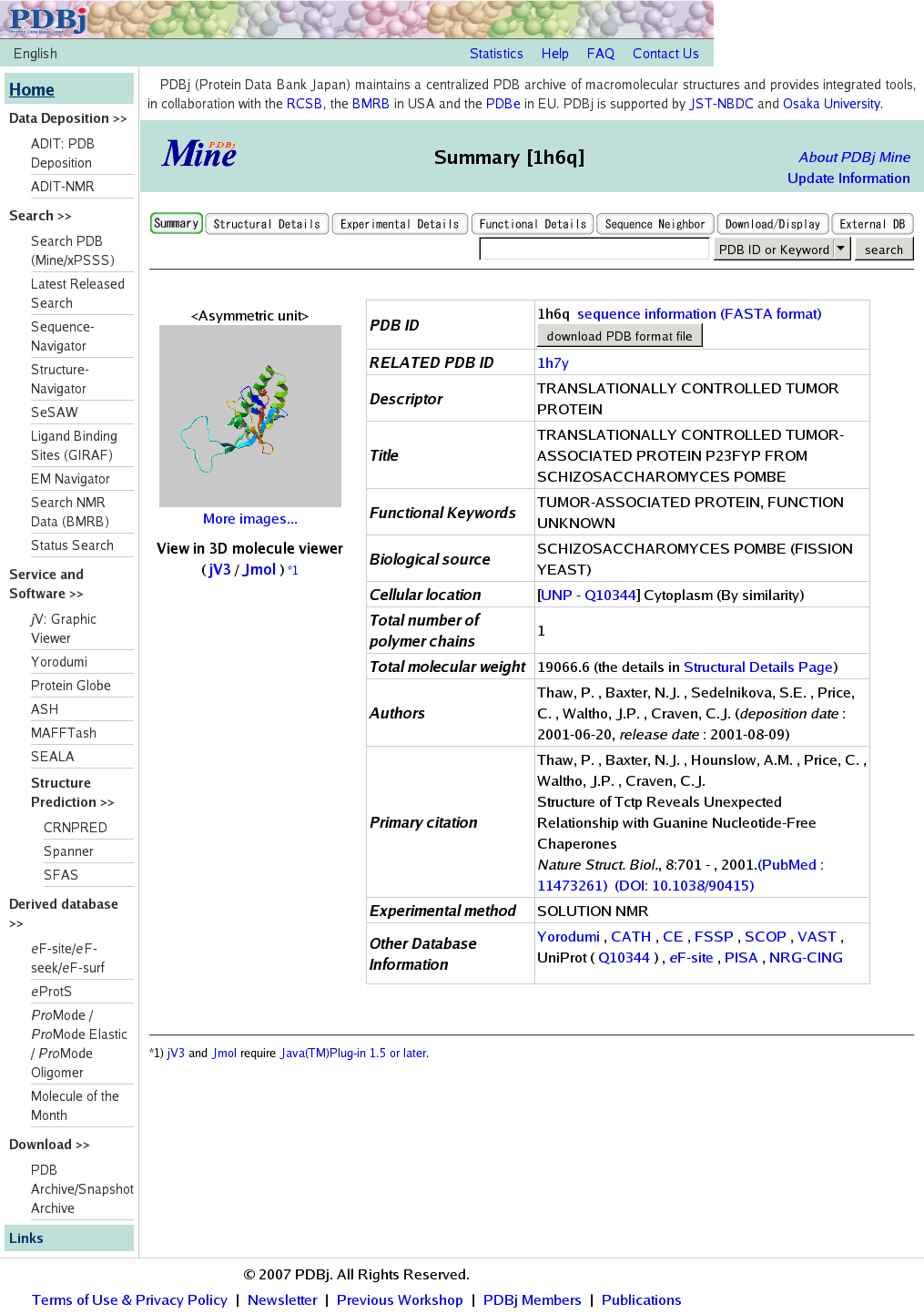Open the PDB ID or Keyword dropdown
This screenshot has width=924, height=1314.
(x=782, y=249)
